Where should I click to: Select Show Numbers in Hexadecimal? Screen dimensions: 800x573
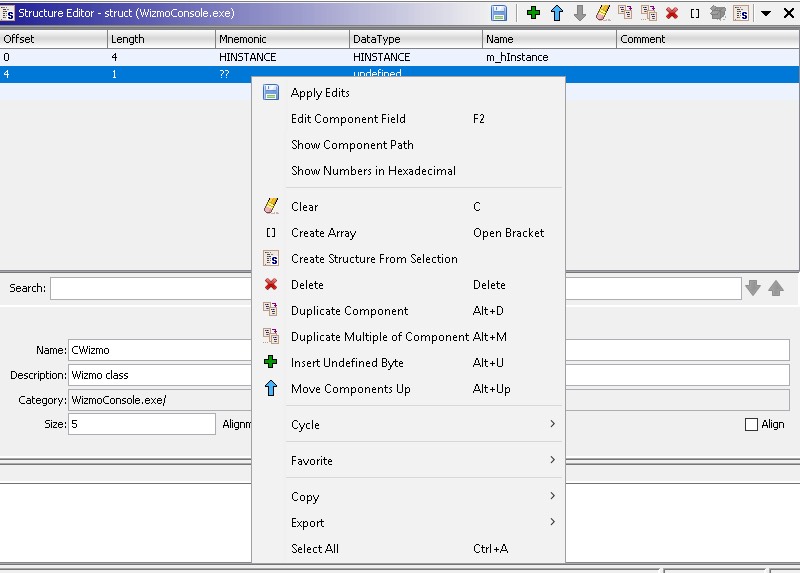(x=408, y=171)
